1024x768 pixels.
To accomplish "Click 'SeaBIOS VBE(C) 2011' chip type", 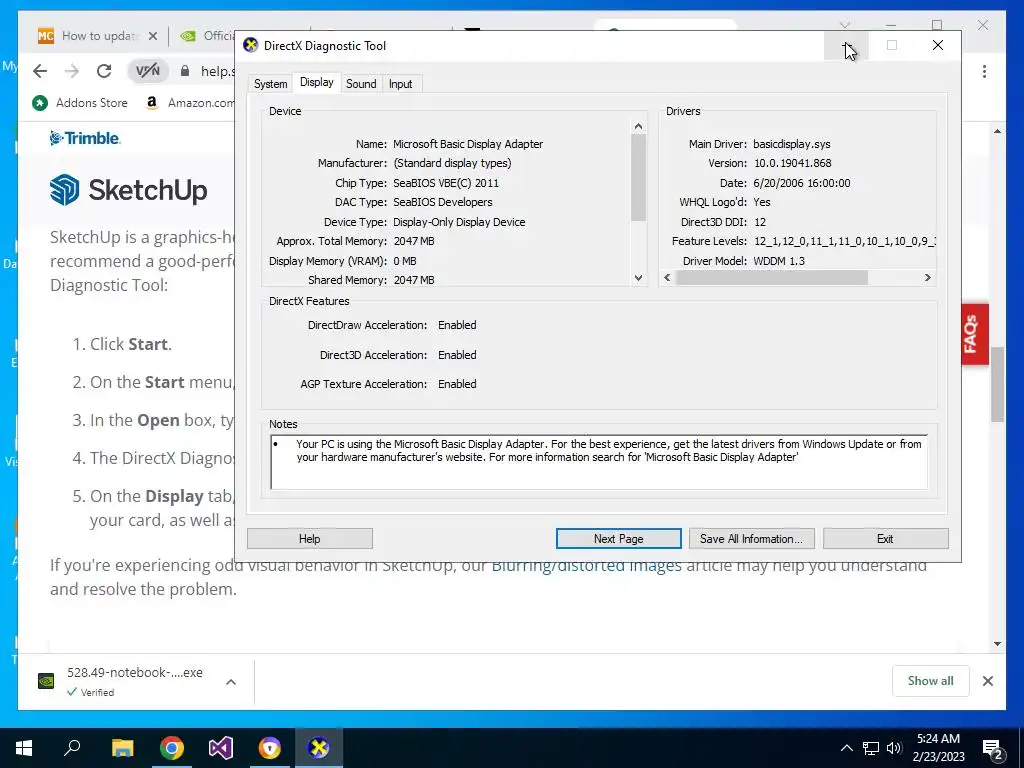I will tap(445, 183).
